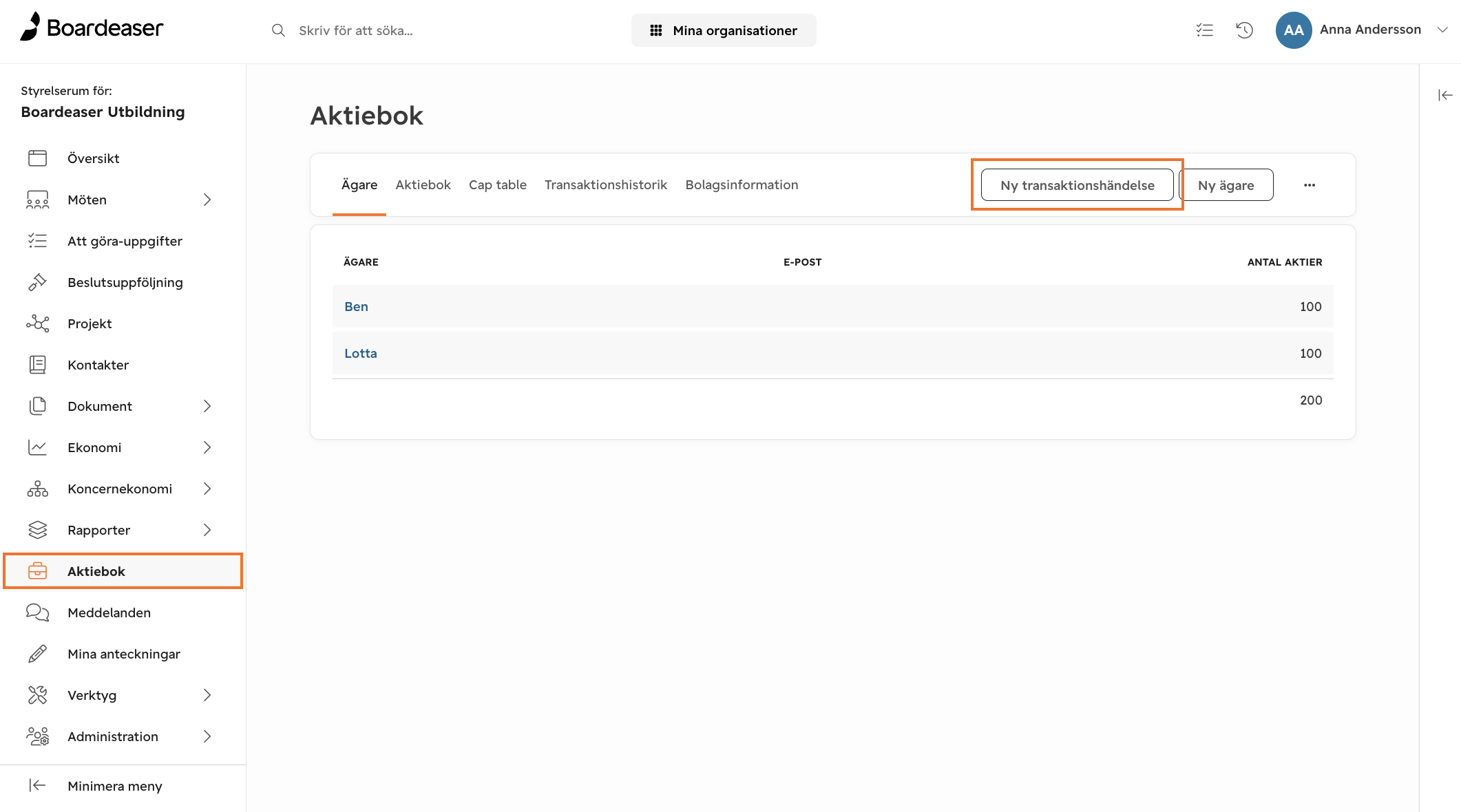The width and height of the screenshot is (1461, 812).
Task: Expand the Rapporter submenu chevron
Action: point(207,530)
